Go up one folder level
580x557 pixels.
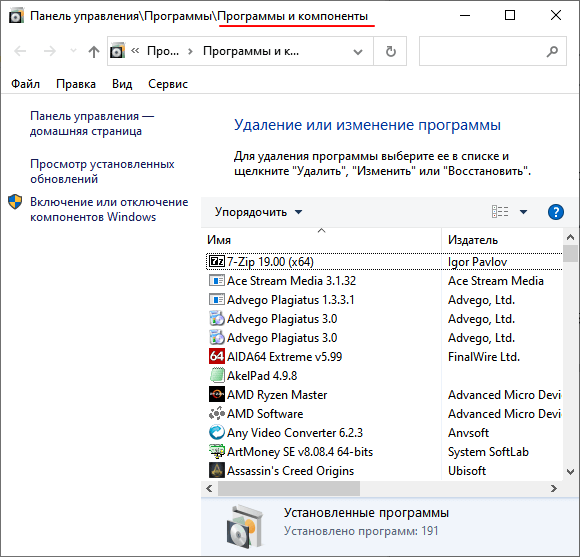[x=94, y=51]
